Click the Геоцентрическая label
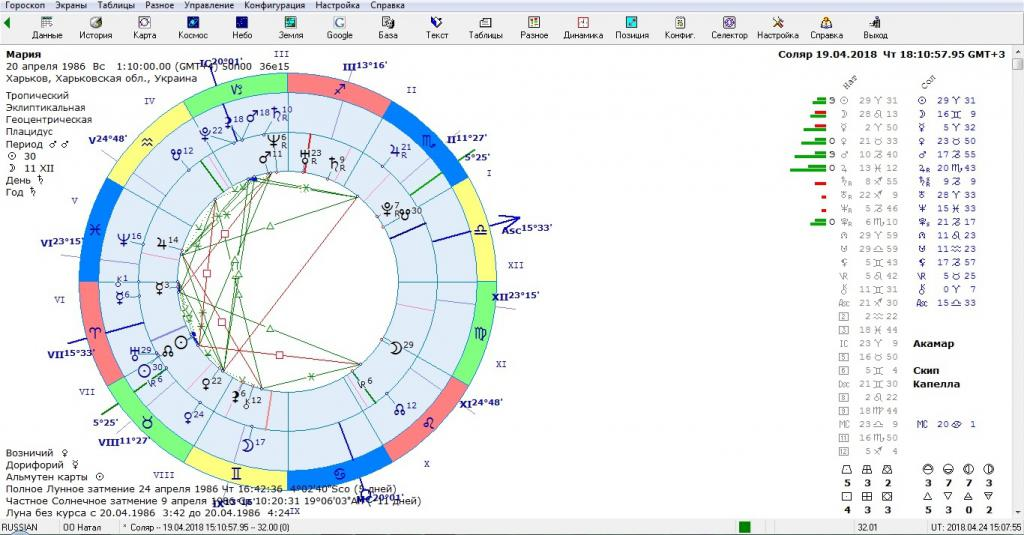1024x535 pixels. click(49, 120)
